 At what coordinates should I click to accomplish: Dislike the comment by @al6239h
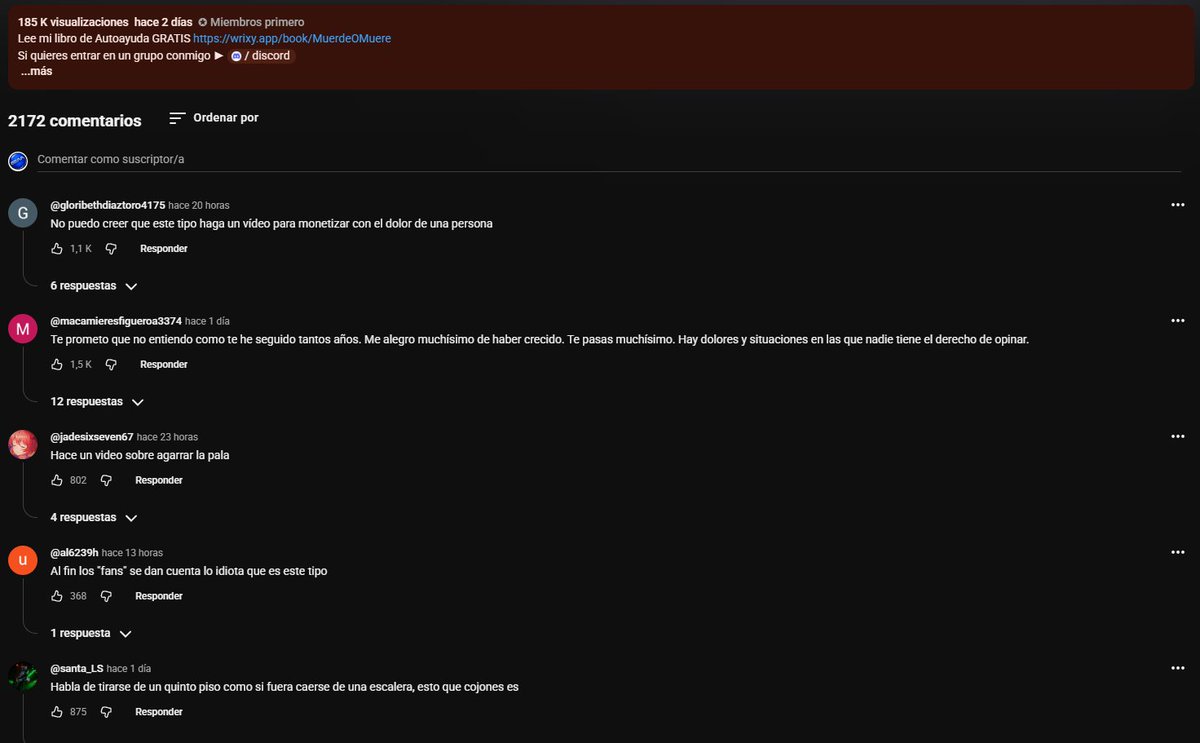tap(106, 596)
